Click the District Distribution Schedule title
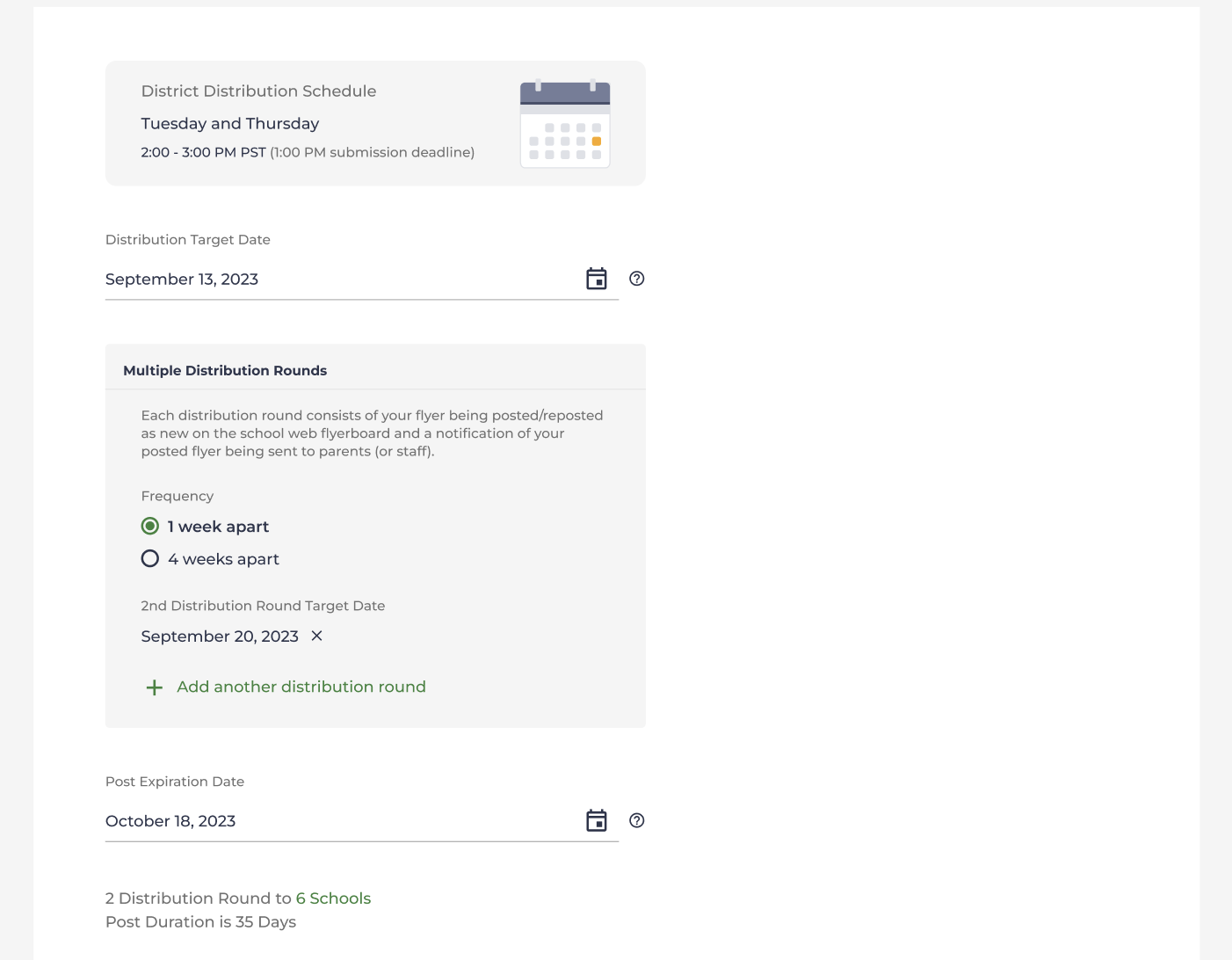This screenshot has height=960, width=1232. tap(258, 91)
